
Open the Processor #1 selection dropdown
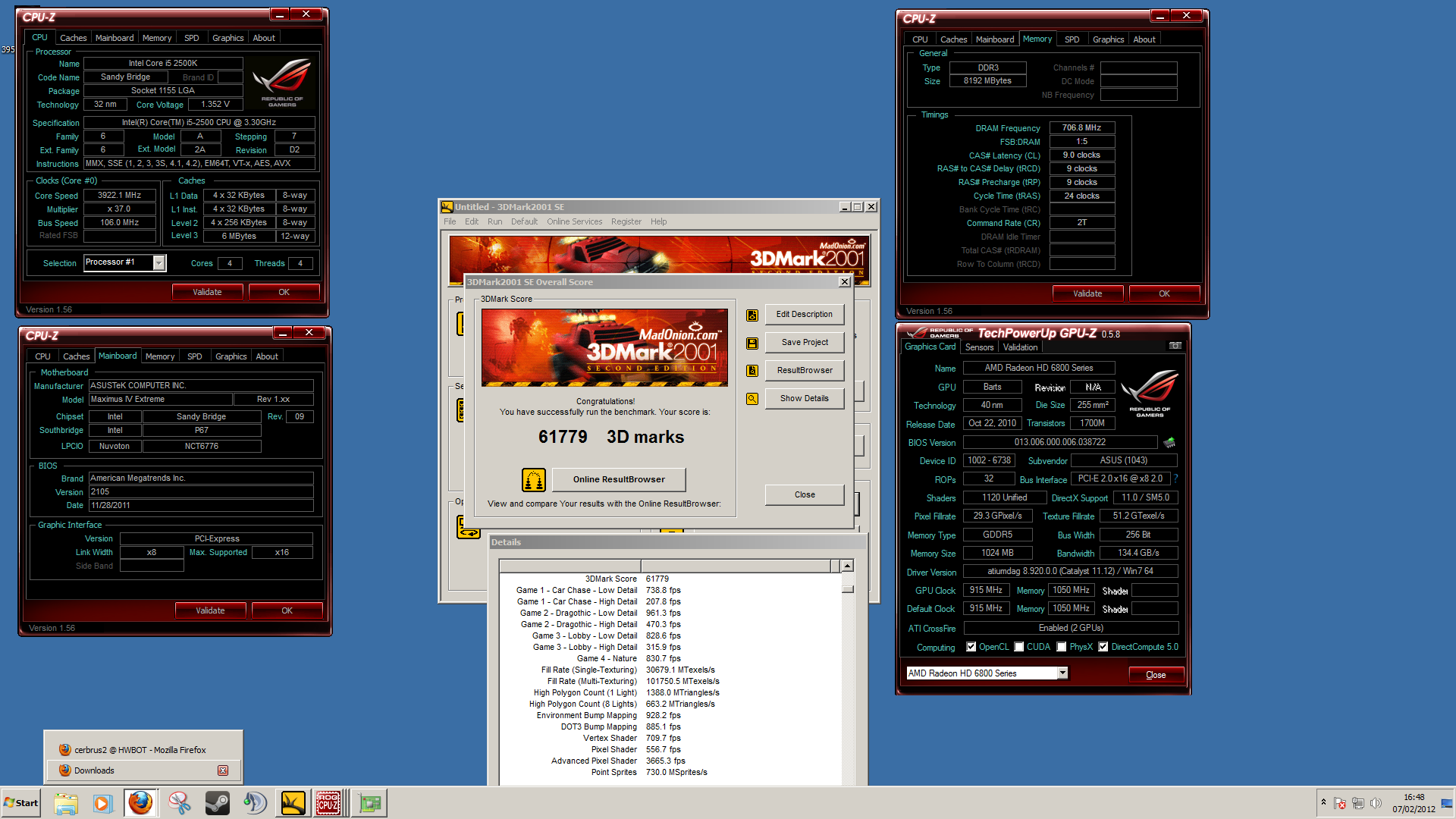(158, 262)
